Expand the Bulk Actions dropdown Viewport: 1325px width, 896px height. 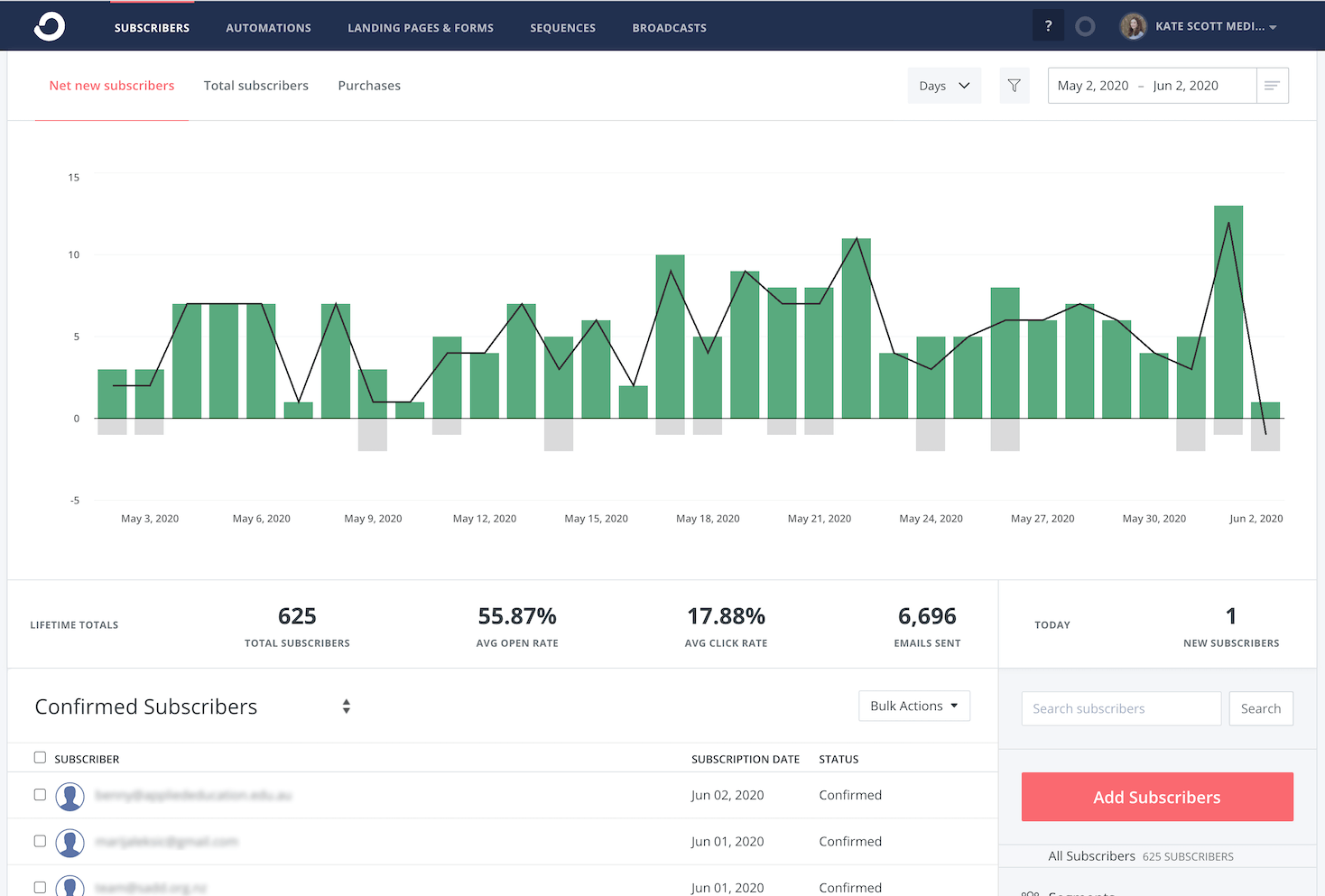tap(913, 706)
